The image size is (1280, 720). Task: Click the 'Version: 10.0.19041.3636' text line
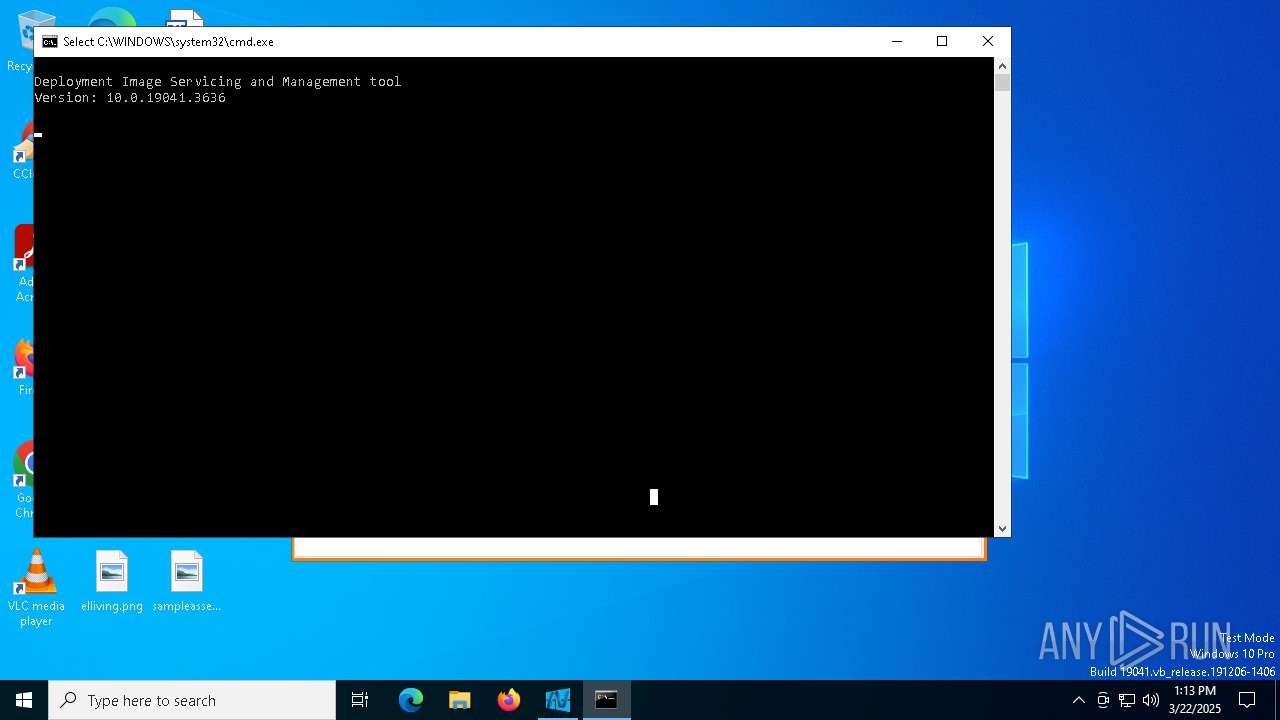(x=130, y=98)
